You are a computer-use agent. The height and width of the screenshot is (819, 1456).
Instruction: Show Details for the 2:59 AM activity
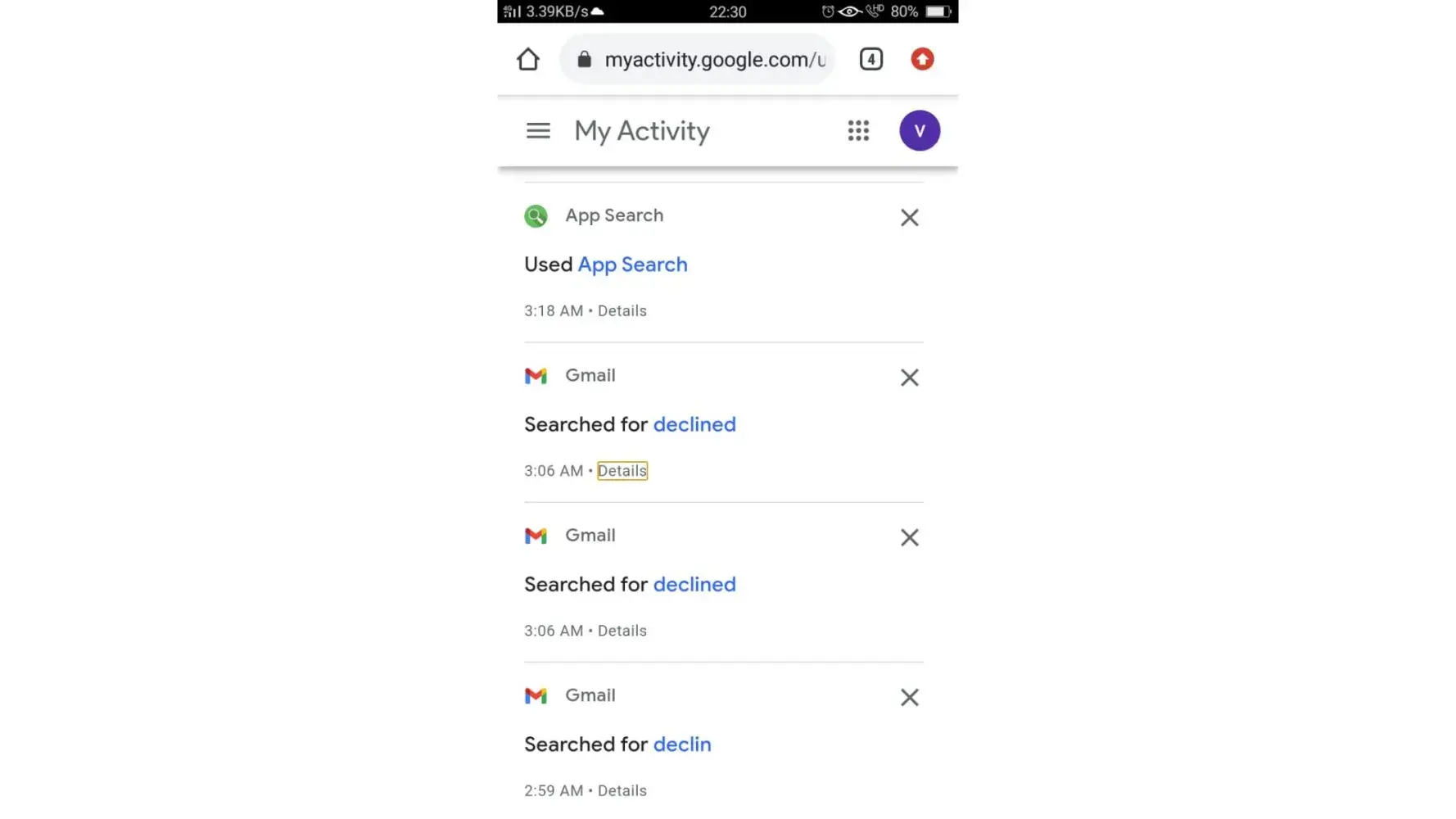pyautogui.click(x=622, y=791)
